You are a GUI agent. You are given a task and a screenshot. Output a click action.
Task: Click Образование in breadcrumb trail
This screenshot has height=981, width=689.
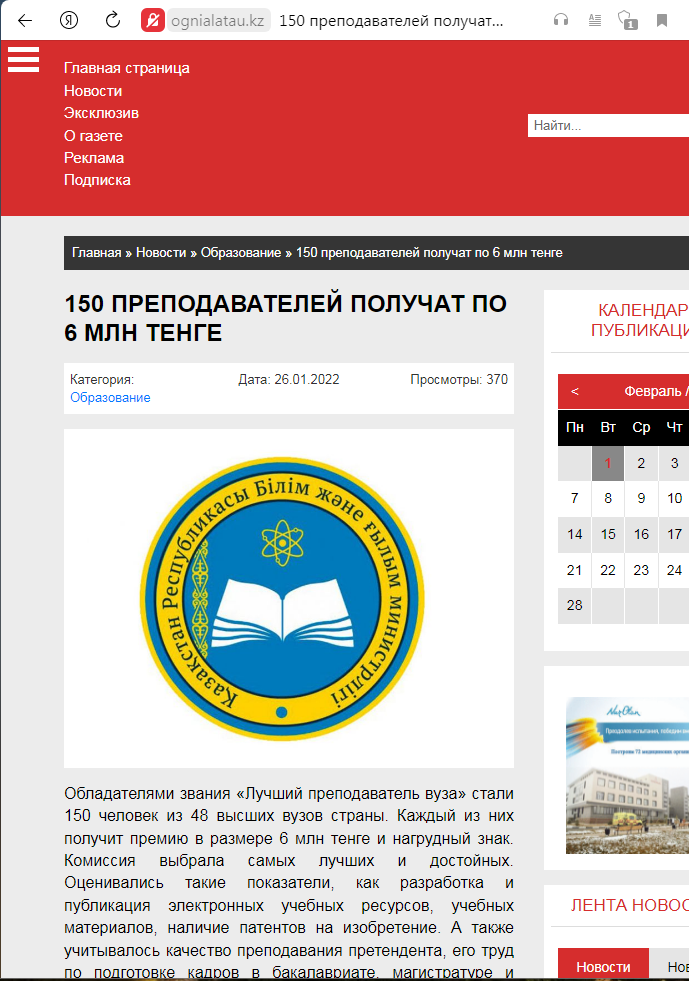[x=241, y=253]
